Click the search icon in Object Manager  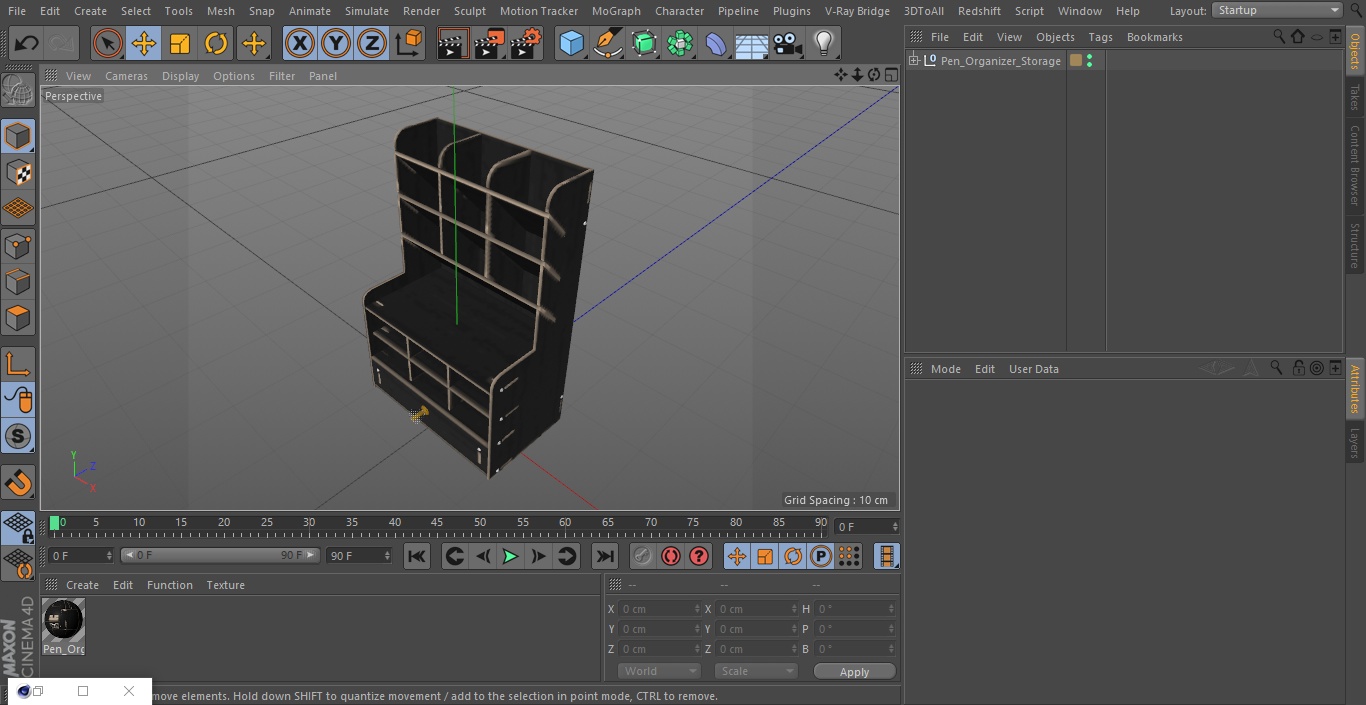point(1278,37)
